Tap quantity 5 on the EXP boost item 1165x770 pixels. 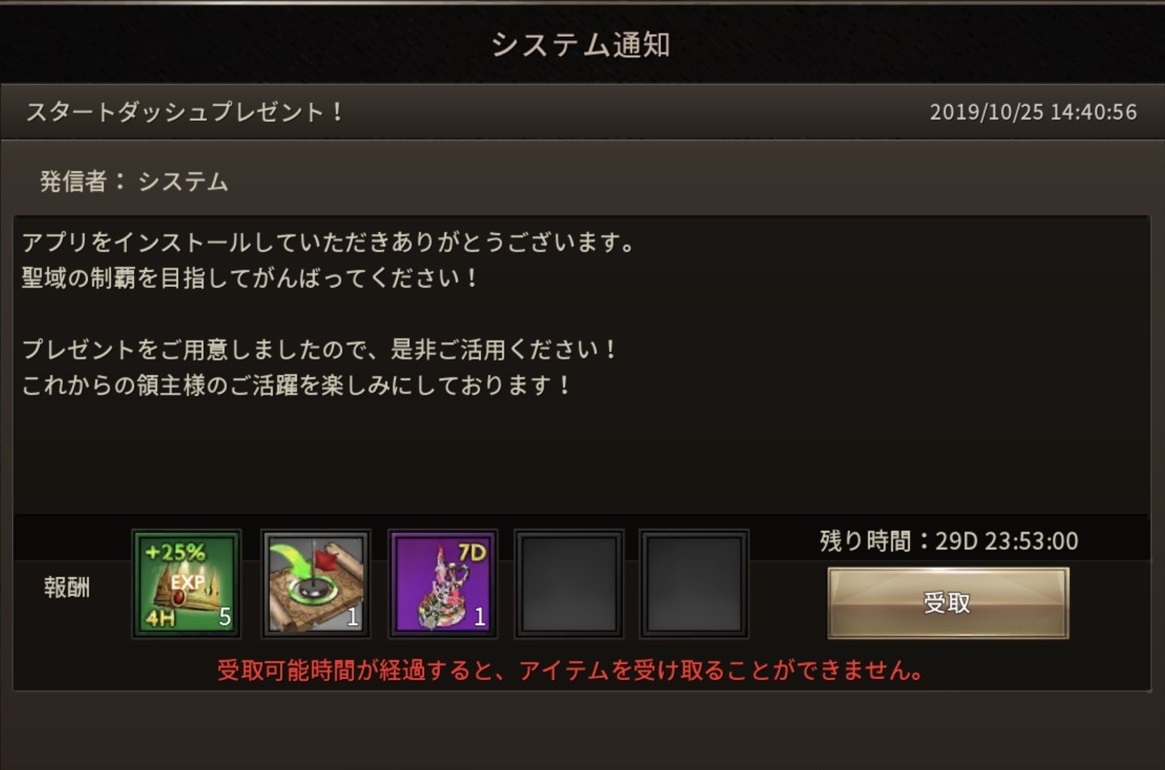[224, 616]
